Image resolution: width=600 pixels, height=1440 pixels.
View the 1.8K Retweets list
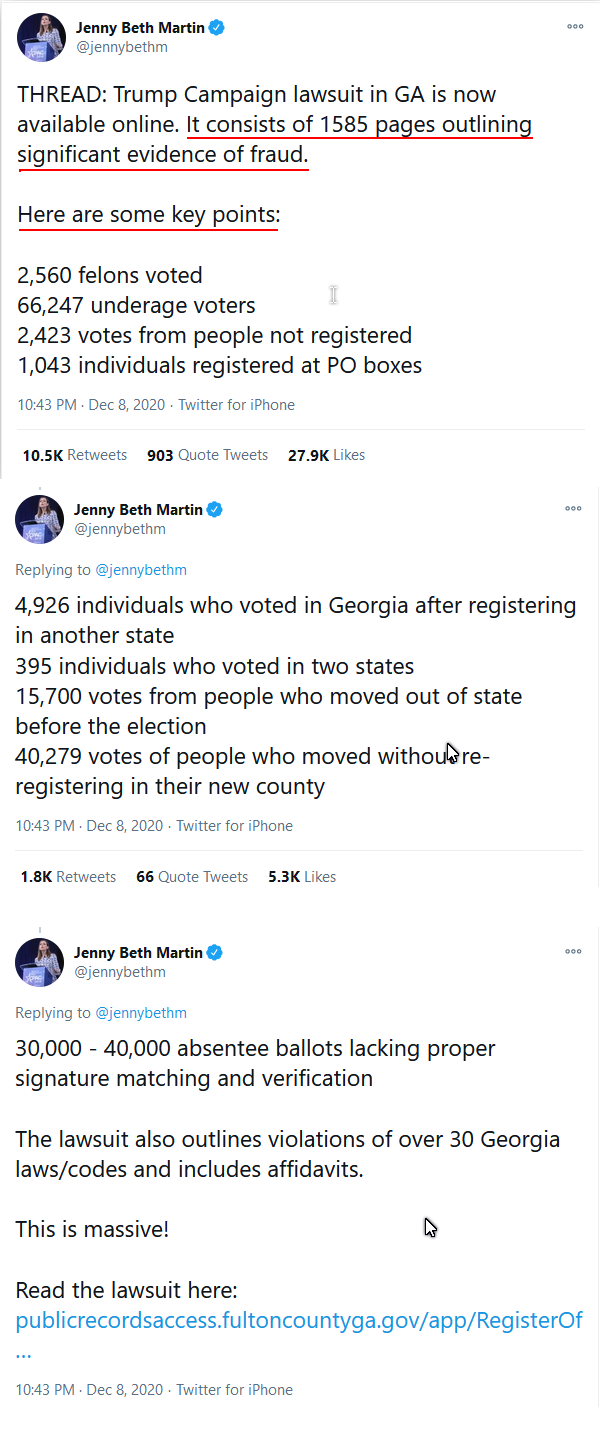(68, 877)
